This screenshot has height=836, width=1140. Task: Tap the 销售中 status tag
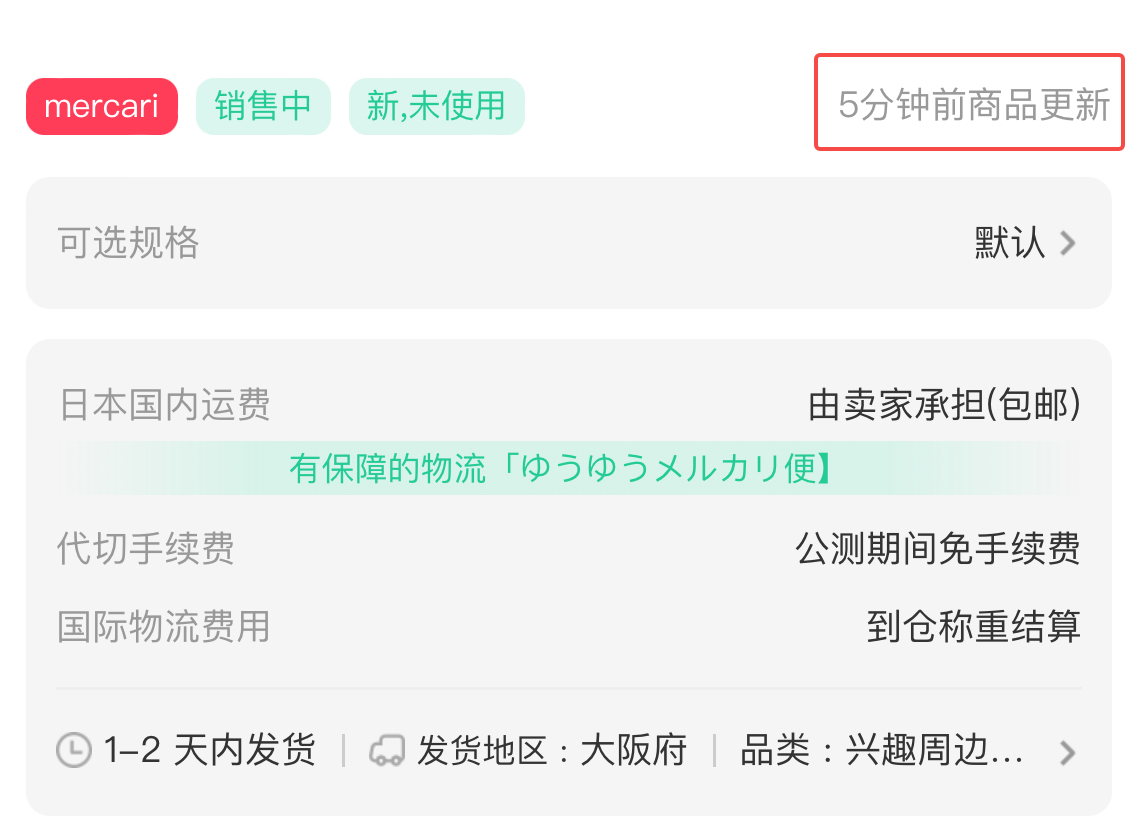(x=263, y=106)
